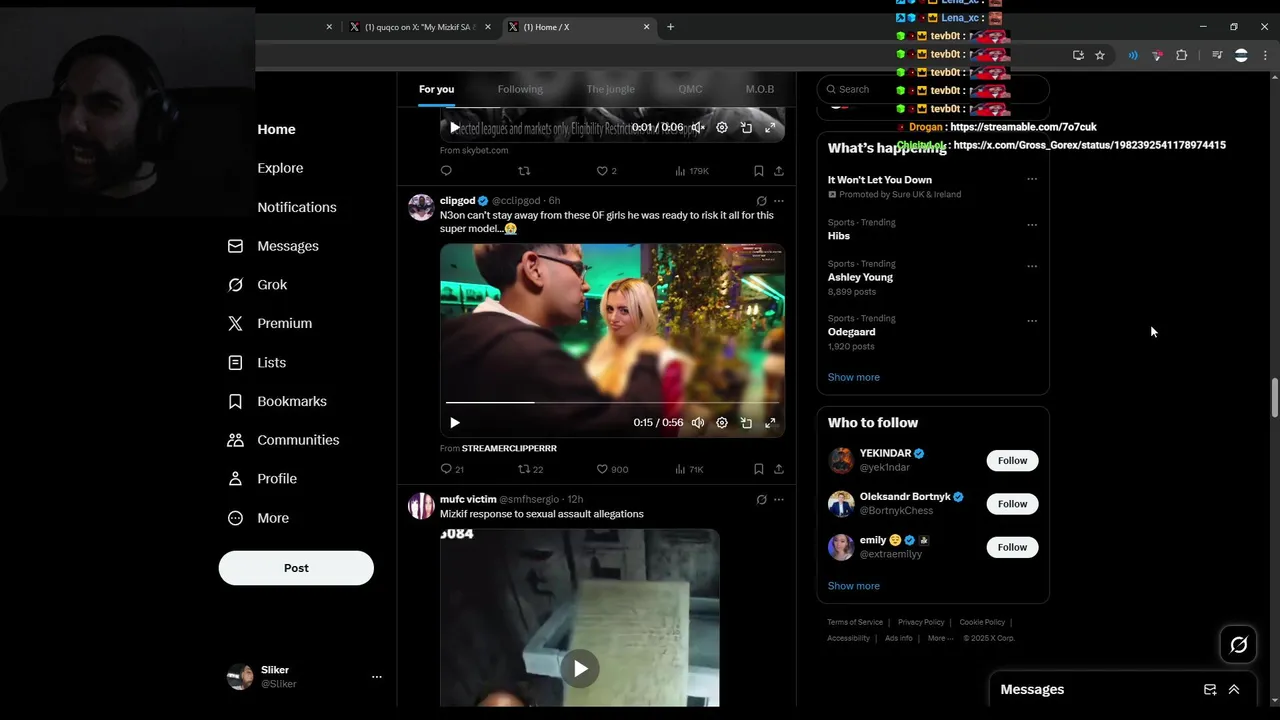Compose new message icon in Messages drawer

point(1210,690)
